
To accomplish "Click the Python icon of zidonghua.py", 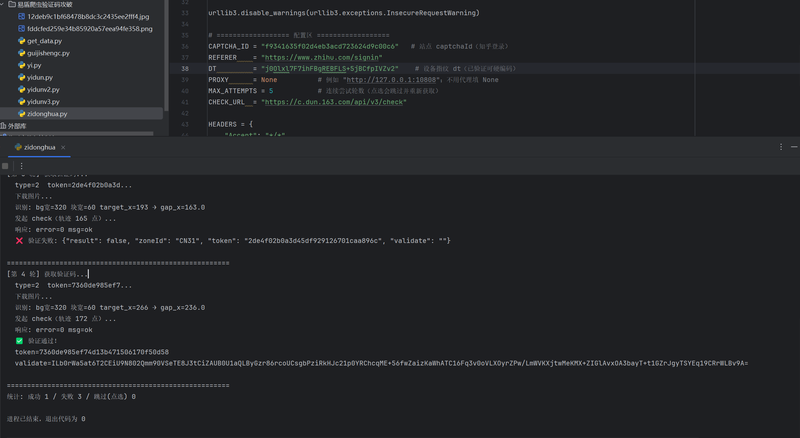I will pyautogui.click(x=21, y=114).
